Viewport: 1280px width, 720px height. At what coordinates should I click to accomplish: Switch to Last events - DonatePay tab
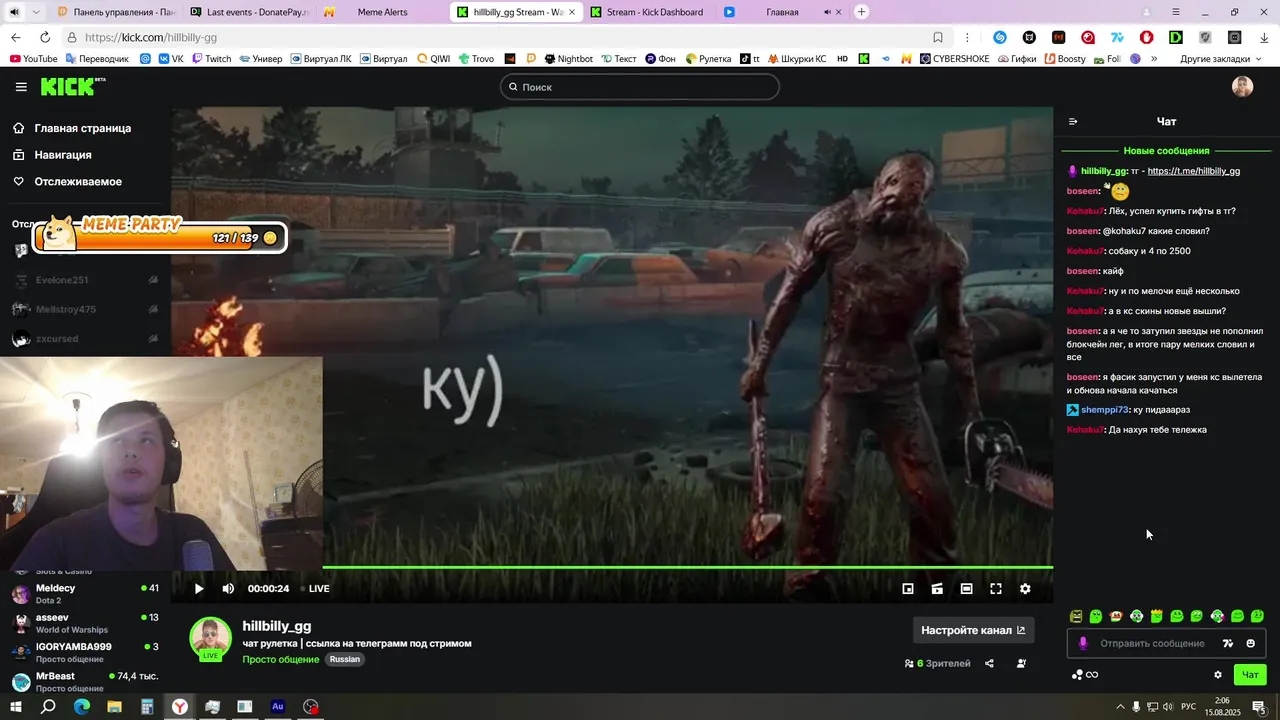(x=248, y=12)
